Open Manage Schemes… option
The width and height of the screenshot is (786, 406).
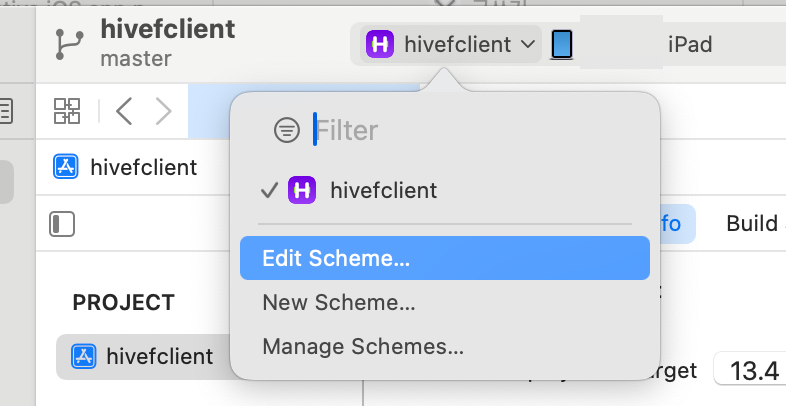(x=363, y=346)
